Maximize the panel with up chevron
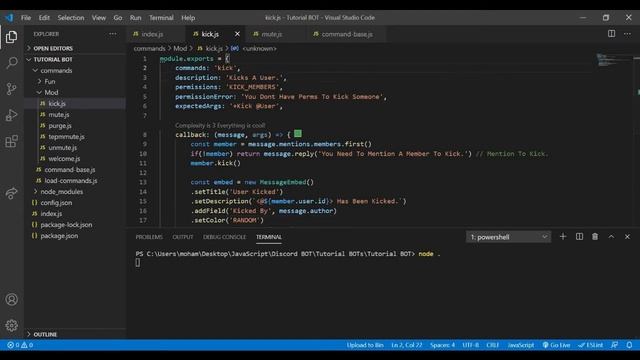The width and height of the screenshot is (640, 360). point(611,237)
